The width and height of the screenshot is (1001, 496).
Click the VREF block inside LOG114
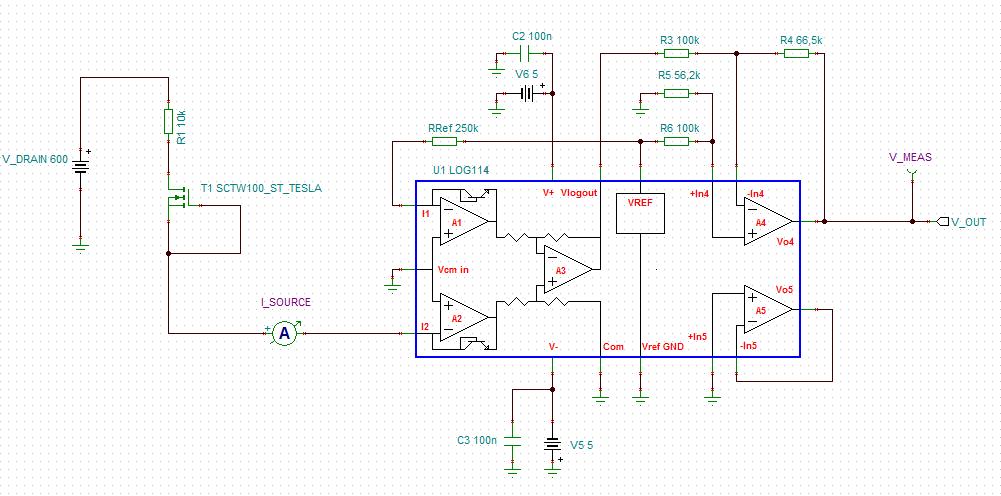pyautogui.click(x=640, y=213)
